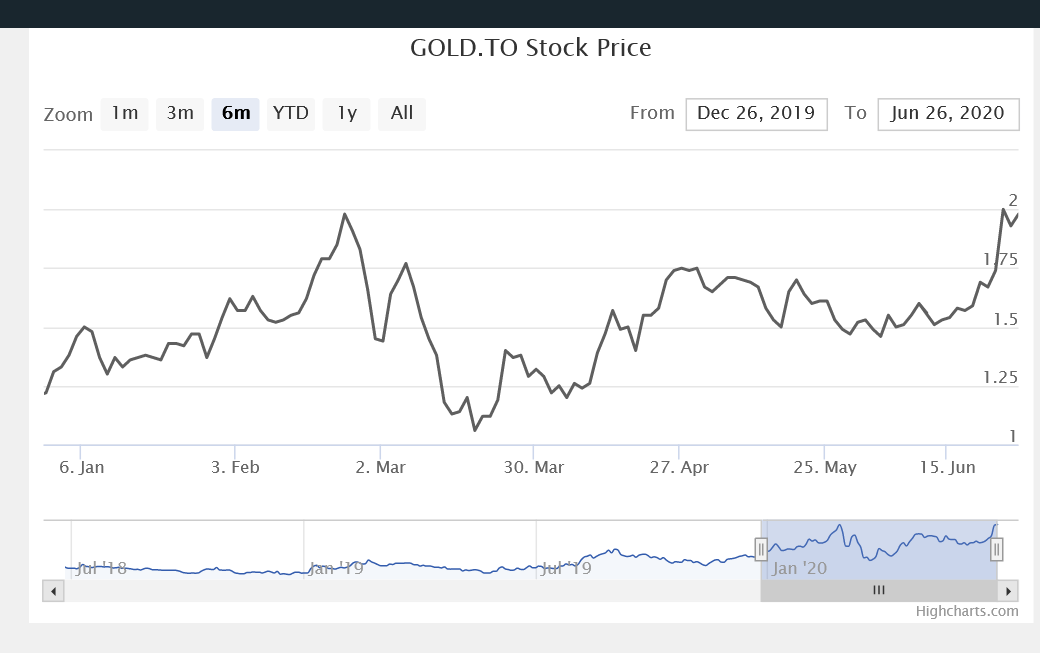Click navigator at Jul '18 label
The height and width of the screenshot is (653, 1040).
click(101, 568)
